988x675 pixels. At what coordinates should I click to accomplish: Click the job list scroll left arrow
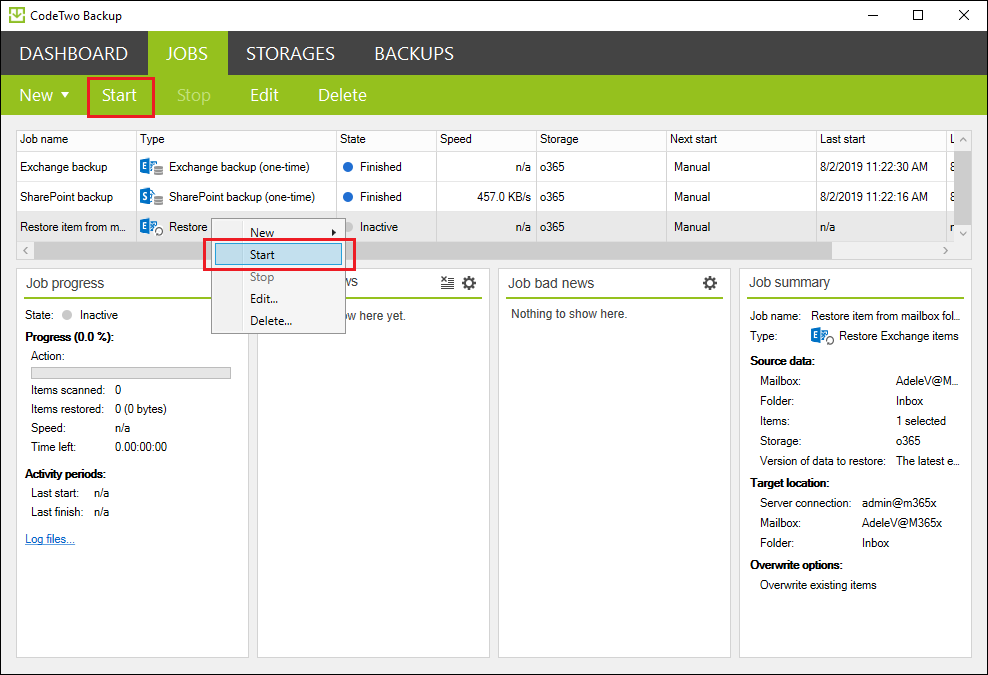coord(25,250)
